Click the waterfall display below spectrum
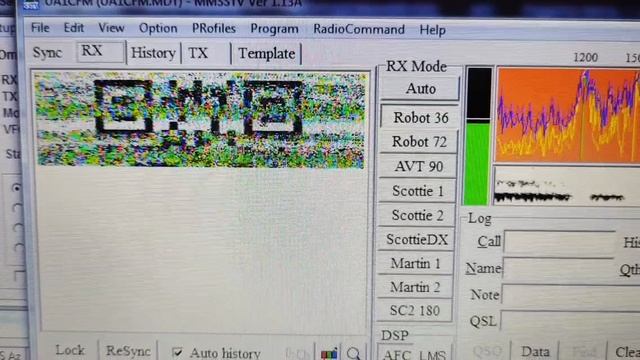This screenshot has height=360, width=640. coord(567,186)
